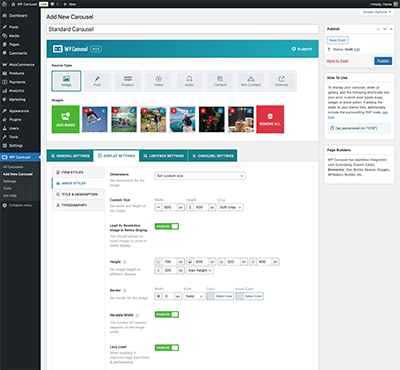Click the shortcode field in How To Use
This screenshot has height=370, width=400.
(359, 128)
